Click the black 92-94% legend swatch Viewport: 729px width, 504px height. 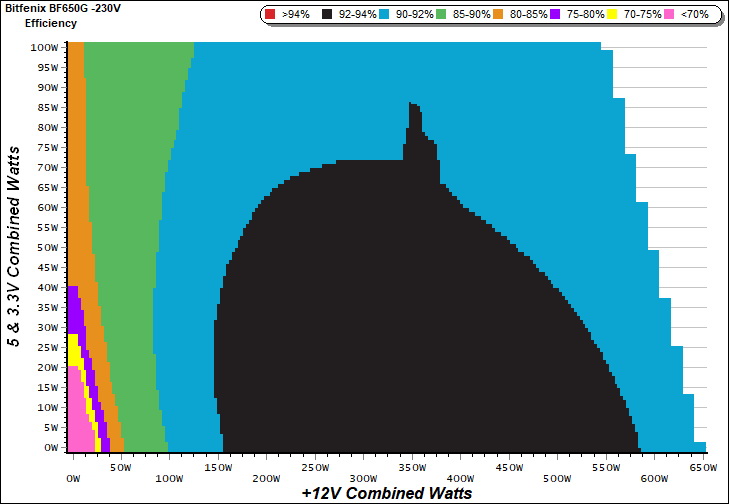pos(325,15)
